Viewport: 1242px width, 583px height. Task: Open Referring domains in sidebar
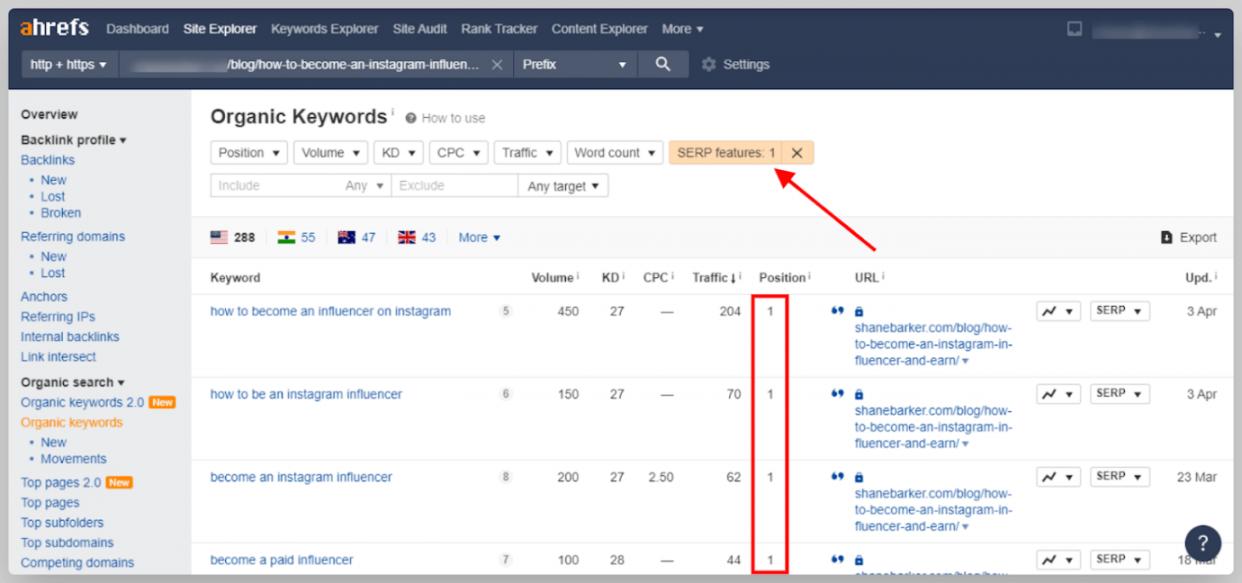tap(73, 237)
